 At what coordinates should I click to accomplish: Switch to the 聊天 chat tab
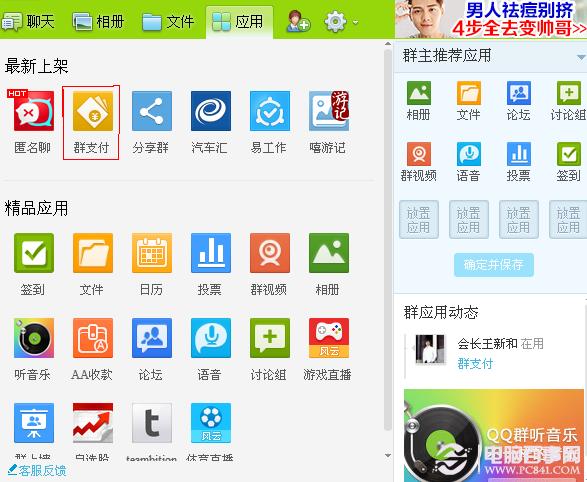(x=28, y=21)
